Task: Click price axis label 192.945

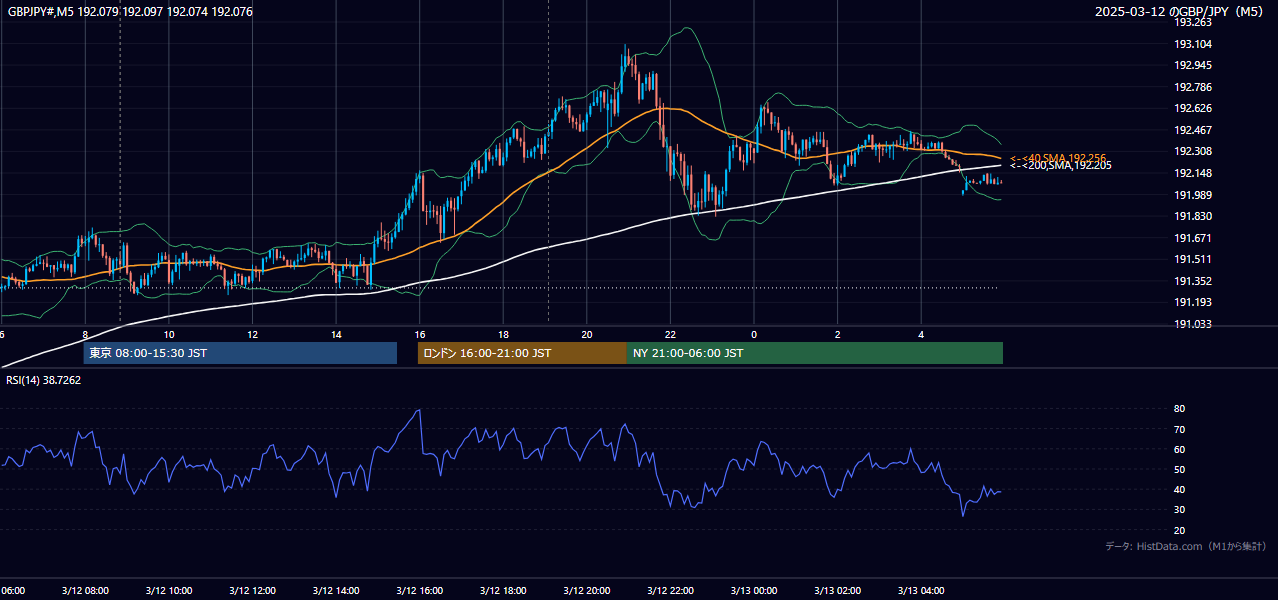Action: [x=1193, y=65]
